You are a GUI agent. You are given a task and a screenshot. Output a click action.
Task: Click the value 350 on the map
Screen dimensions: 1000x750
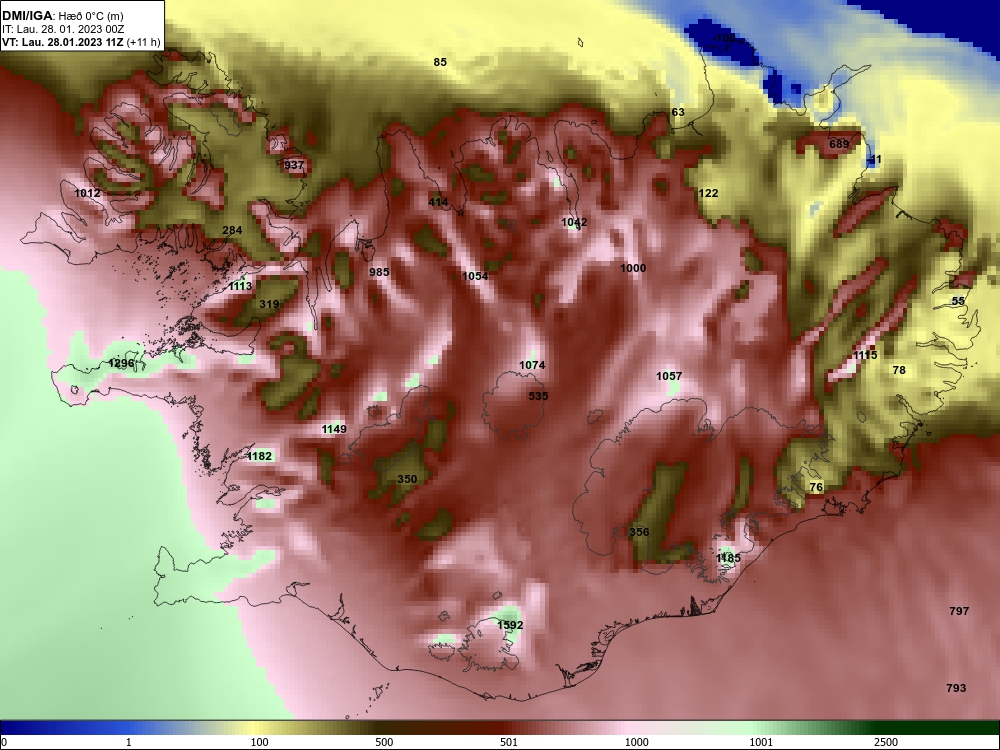coord(408,479)
